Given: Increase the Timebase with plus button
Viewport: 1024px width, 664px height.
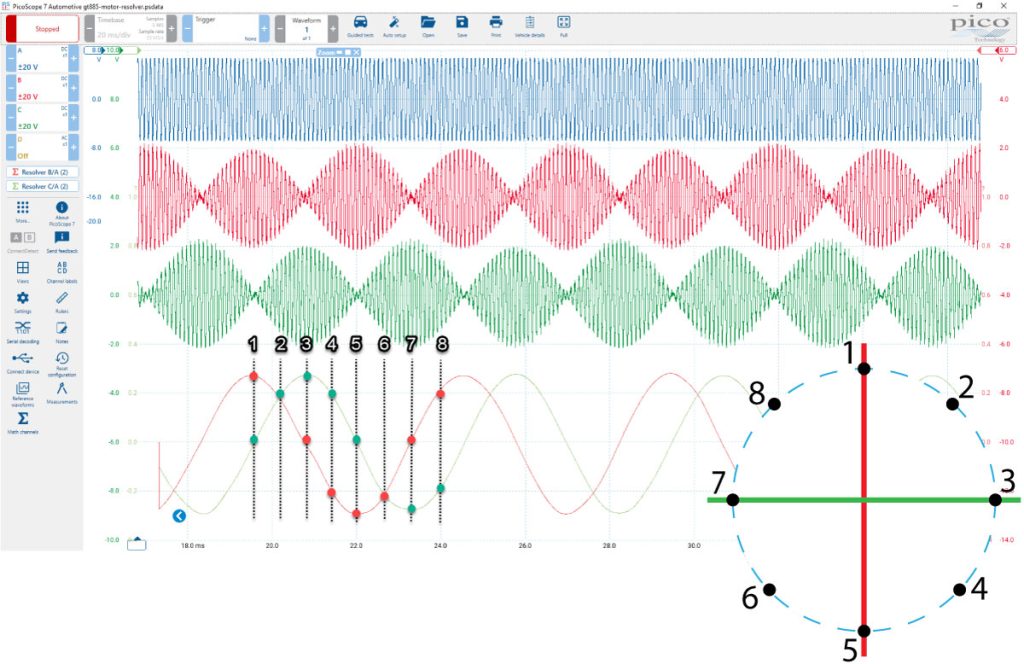Looking at the screenshot, I should [172, 29].
